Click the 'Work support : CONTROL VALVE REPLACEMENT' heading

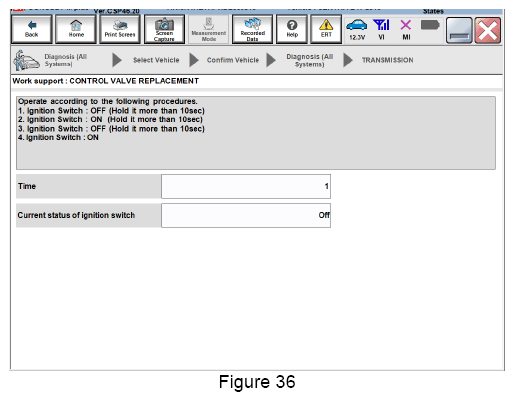(106, 81)
